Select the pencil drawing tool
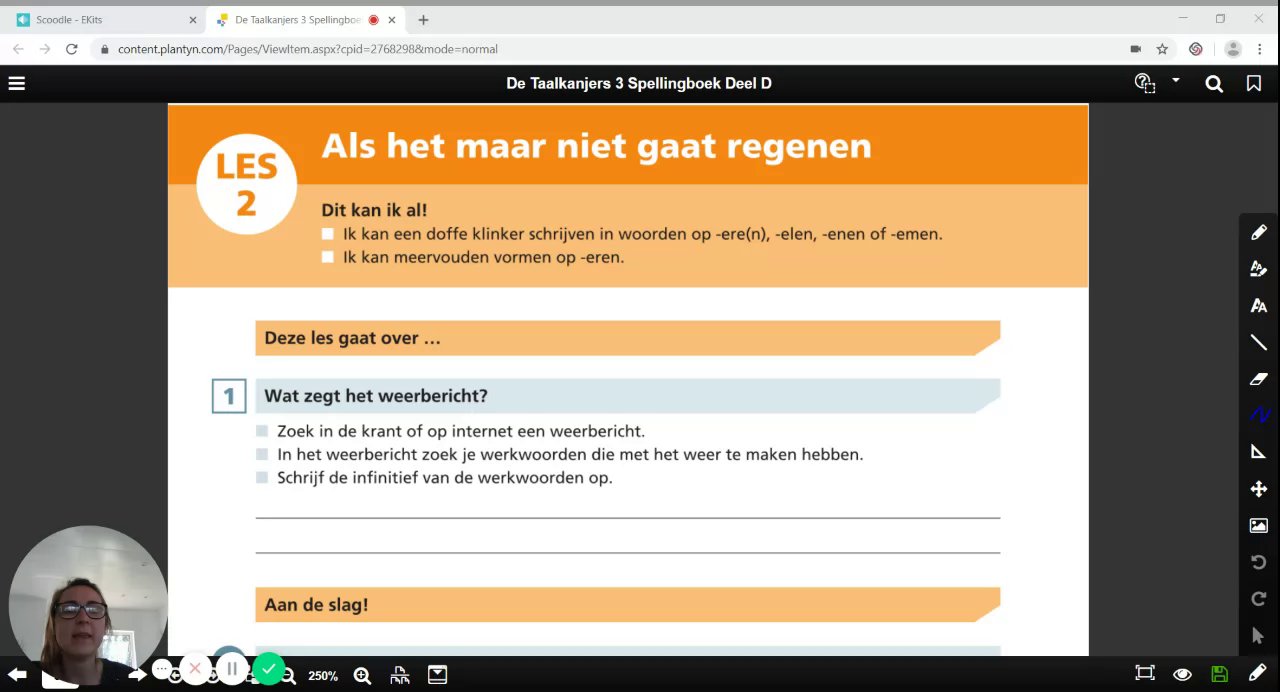Image resolution: width=1280 pixels, height=692 pixels. (1259, 232)
